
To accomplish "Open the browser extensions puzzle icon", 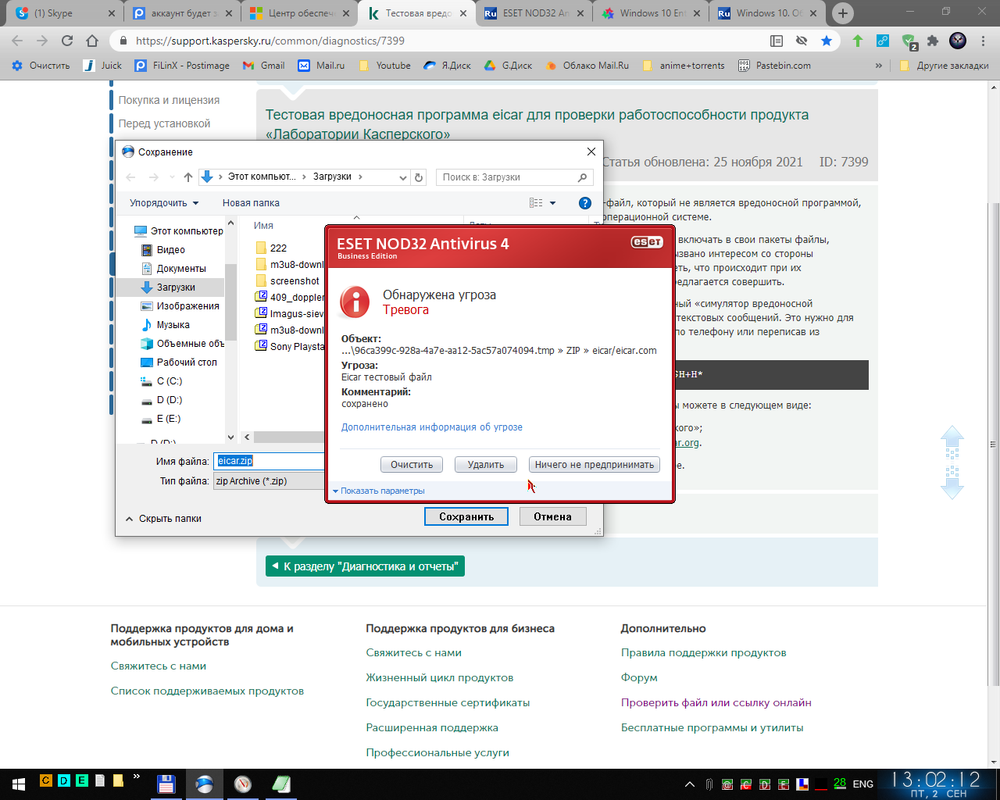I will tap(932, 41).
